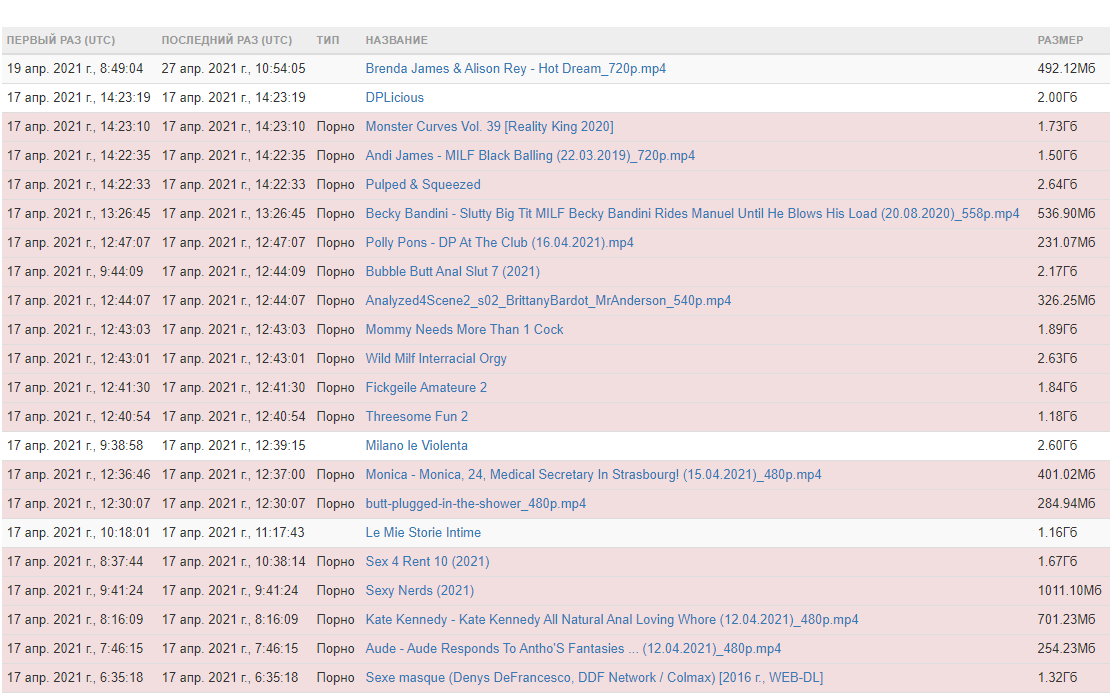Open the Analyzed4Scene2_s02 540p.mp4 link
The image size is (1116, 693).
pyautogui.click(x=548, y=300)
